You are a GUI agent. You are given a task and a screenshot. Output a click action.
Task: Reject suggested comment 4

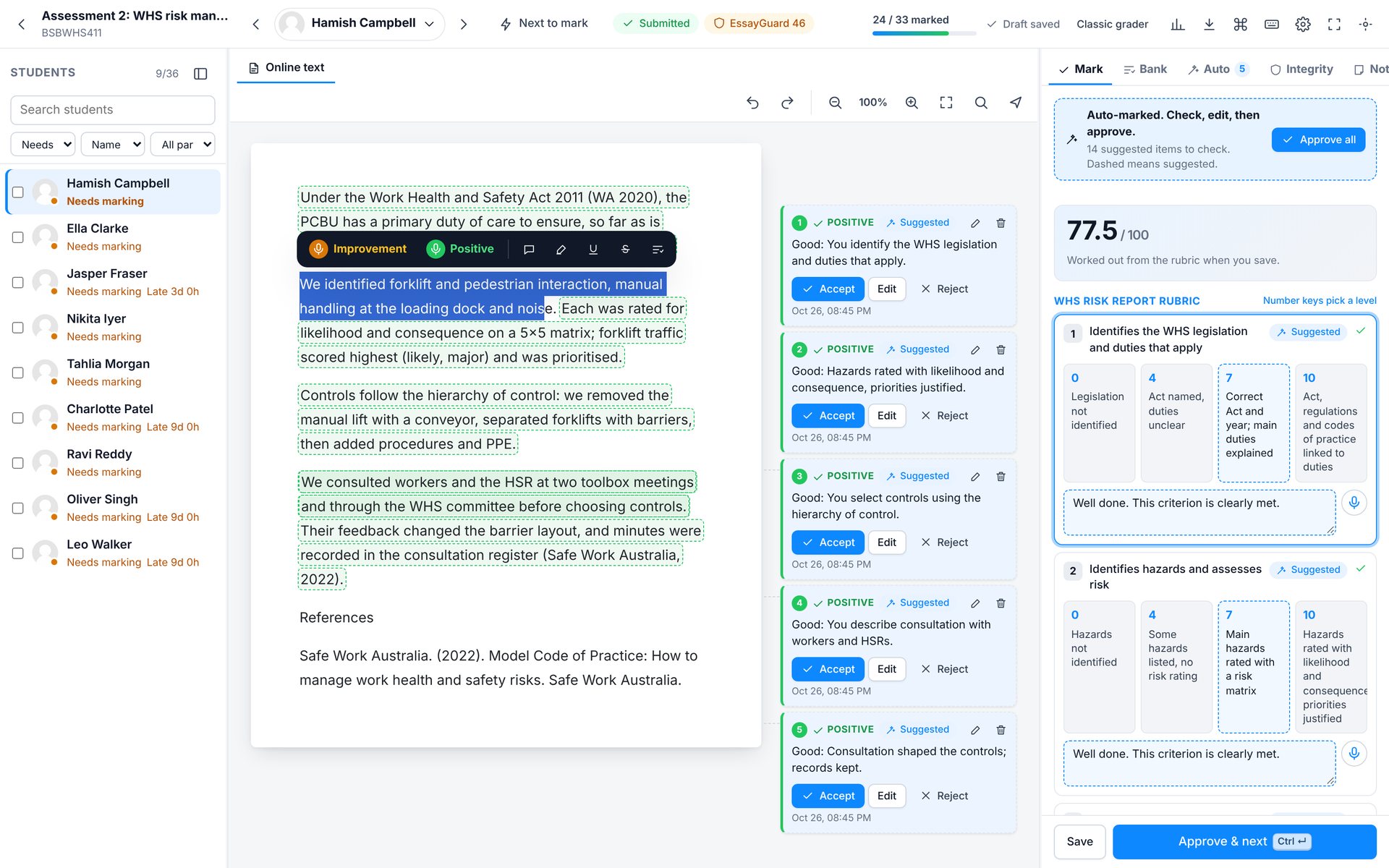tap(944, 669)
